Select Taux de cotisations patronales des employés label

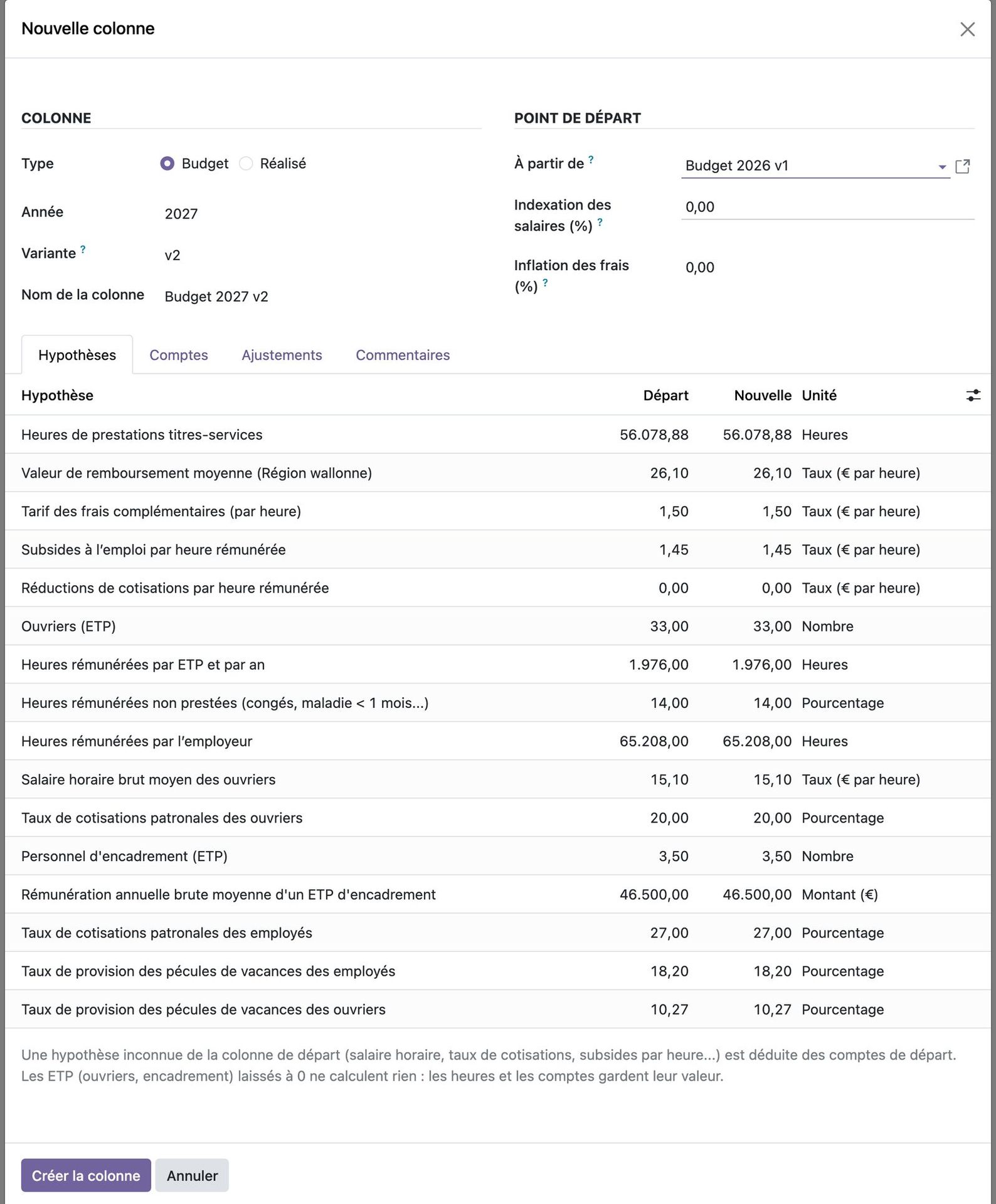click(167, 932)
